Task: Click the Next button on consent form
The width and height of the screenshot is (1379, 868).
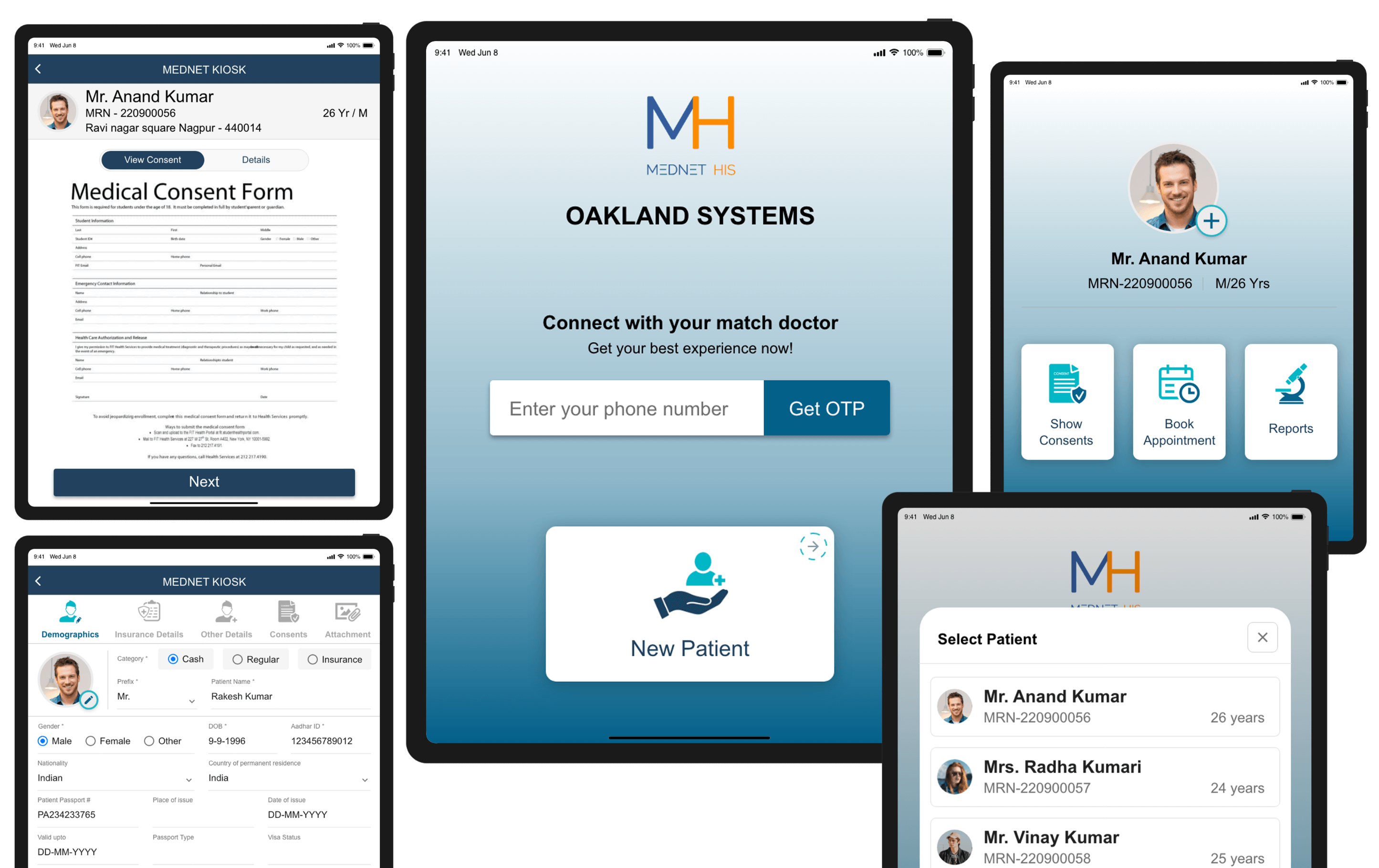Action: (204, 482)
